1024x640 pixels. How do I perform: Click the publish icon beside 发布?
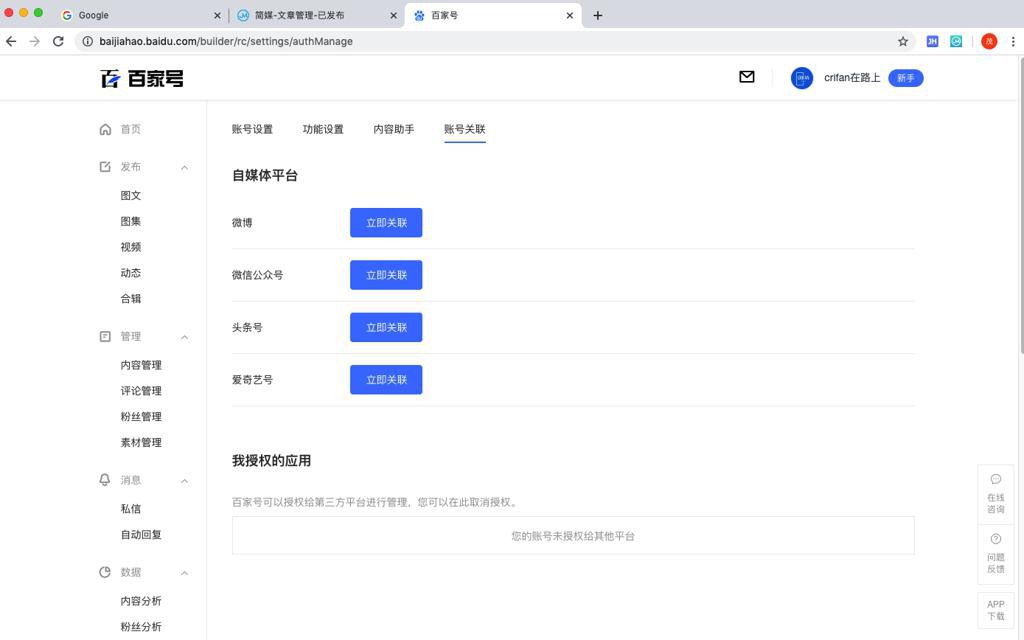point(105,167)
